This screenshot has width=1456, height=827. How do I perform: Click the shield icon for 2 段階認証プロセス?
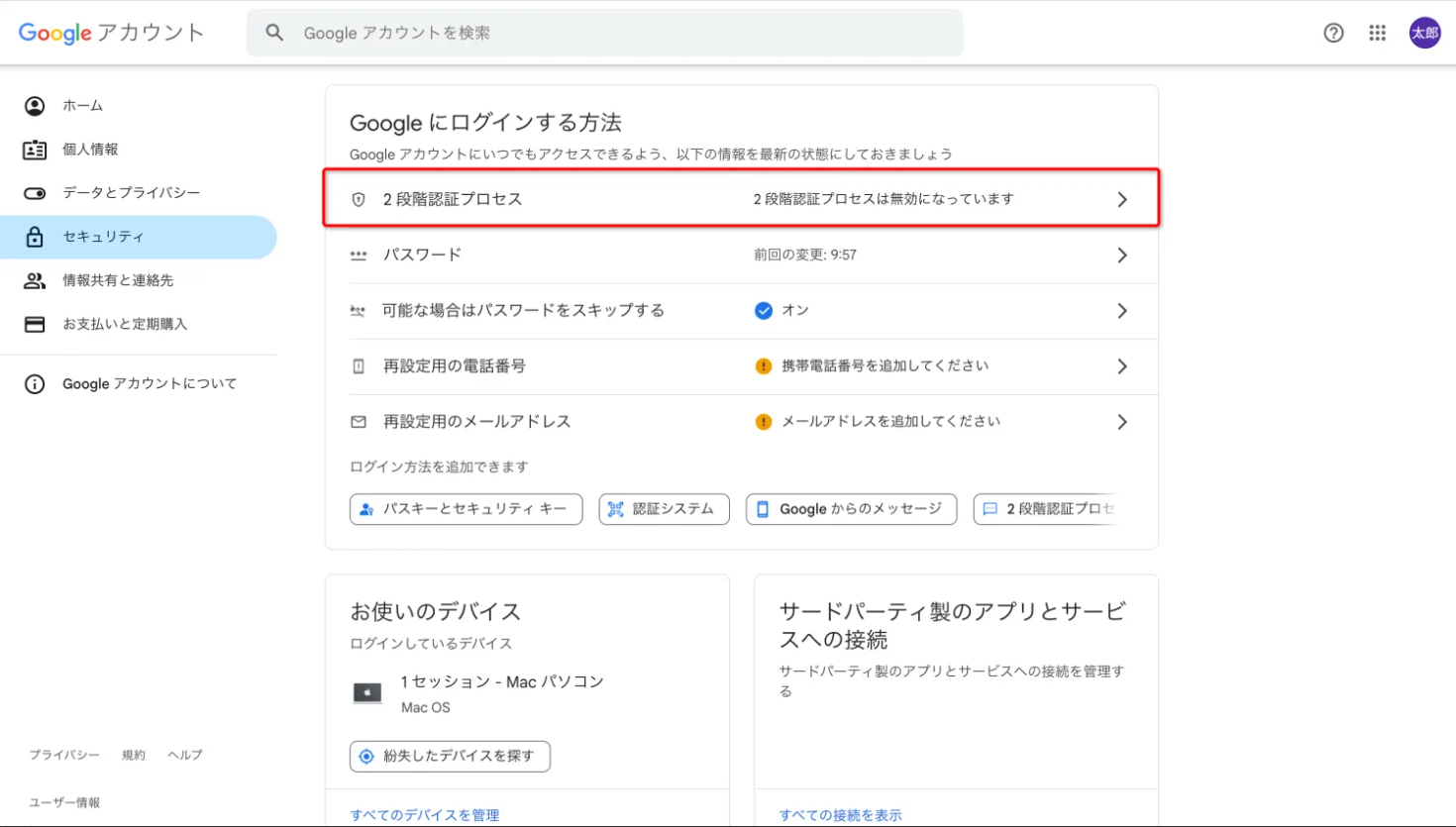coord(359,199)
